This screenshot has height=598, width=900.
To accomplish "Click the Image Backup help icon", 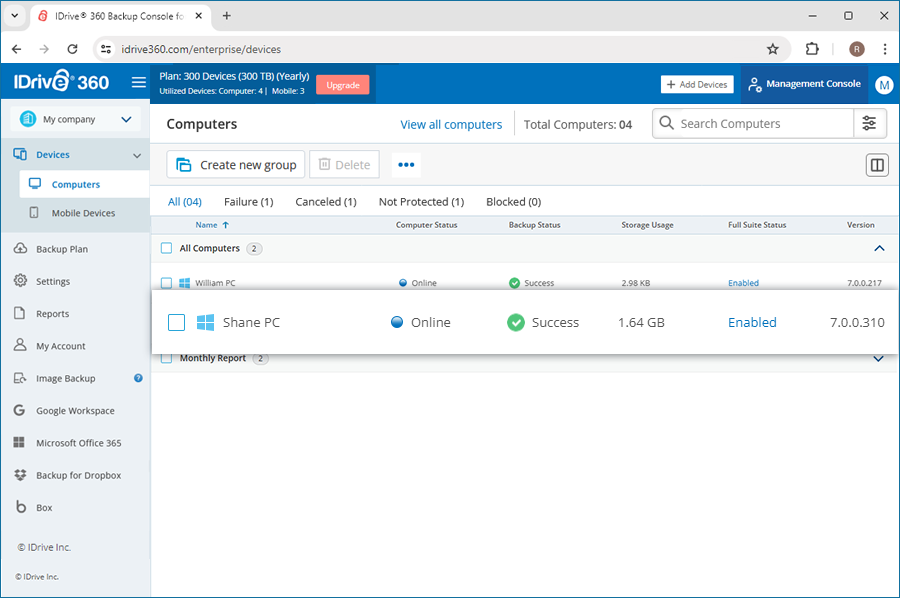I will (x=138, y=378).
